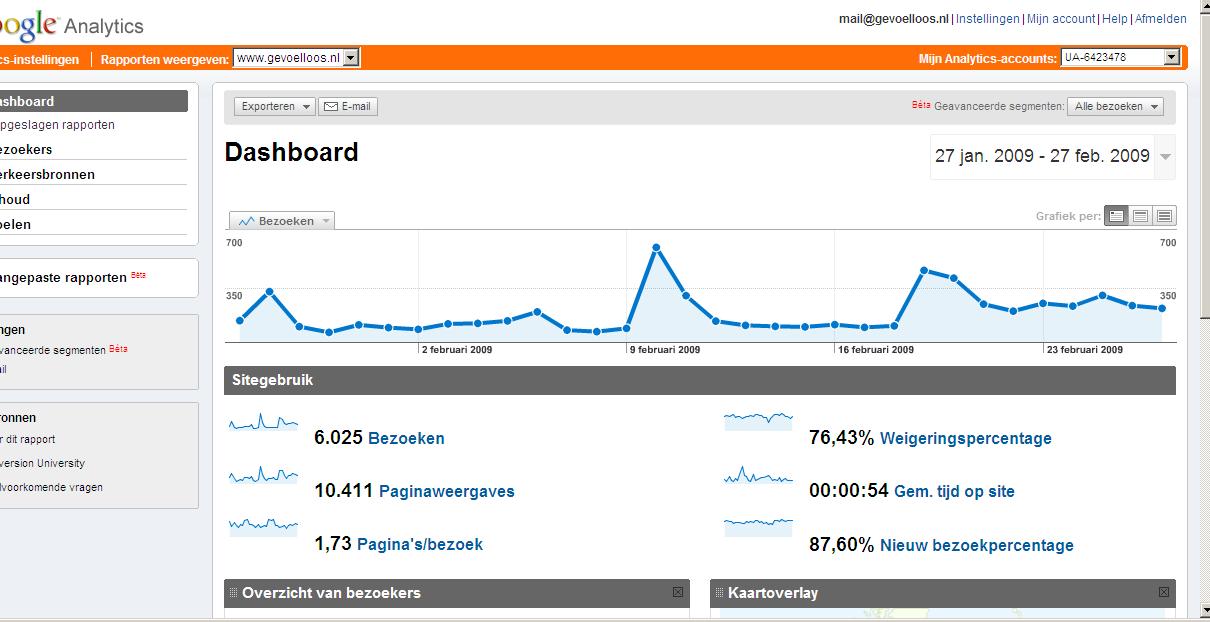Click the Google Analytics logo

[x=72, y=25]
